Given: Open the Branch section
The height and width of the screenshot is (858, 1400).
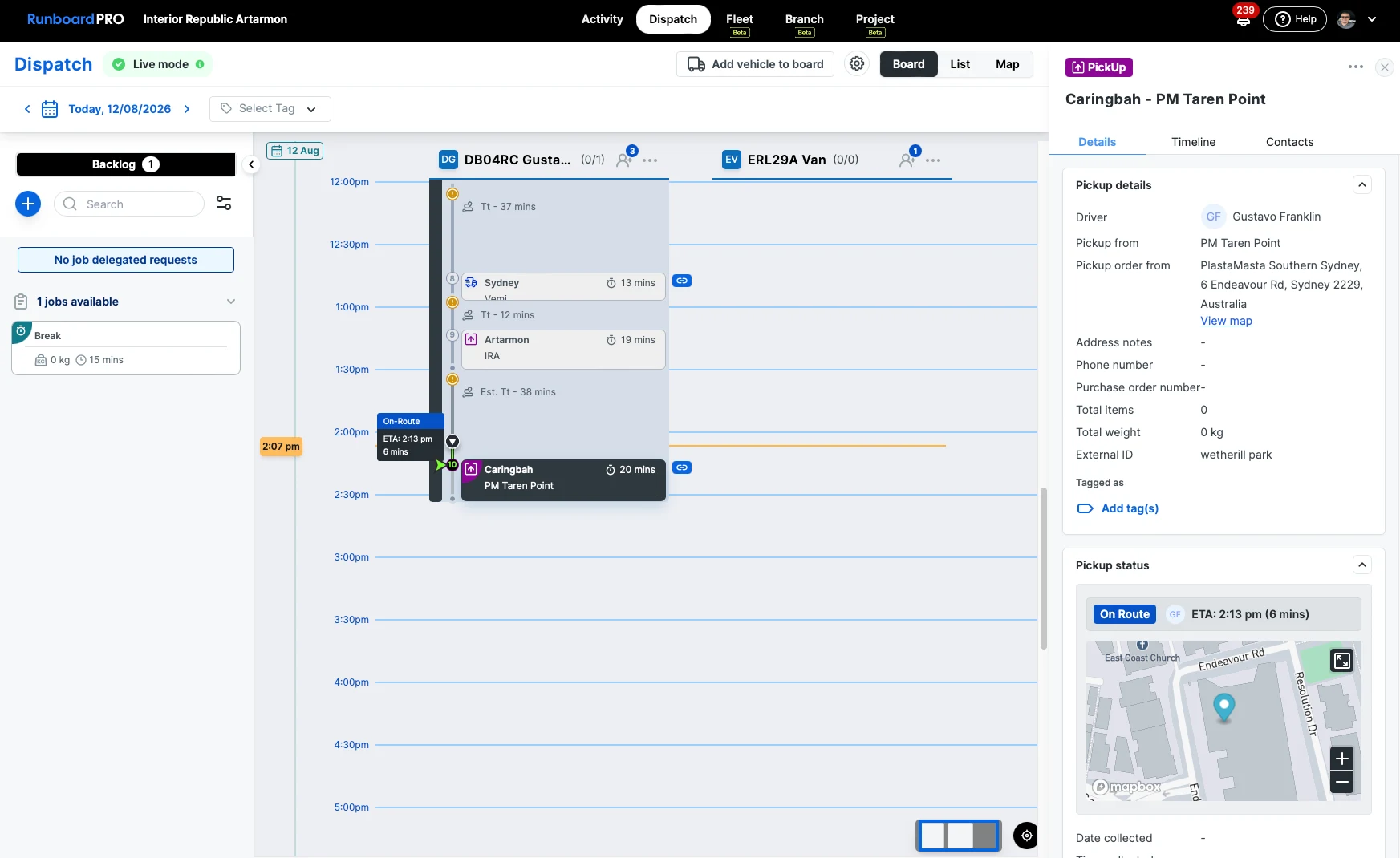Looking at the screenshot, I should coord(804,19).
